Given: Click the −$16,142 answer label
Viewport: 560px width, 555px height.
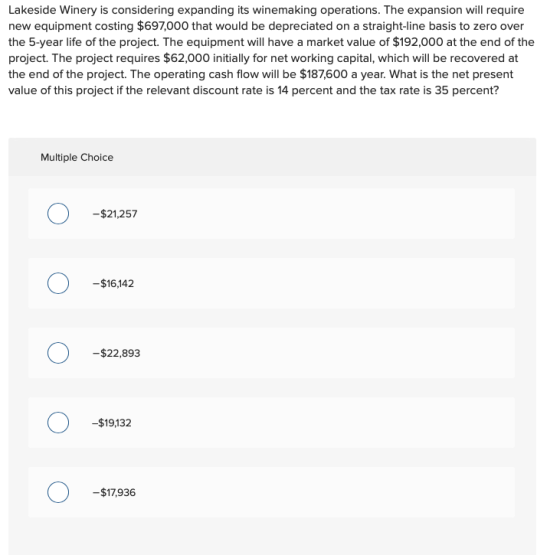Looking at the screenshot, I should point(113,284).
